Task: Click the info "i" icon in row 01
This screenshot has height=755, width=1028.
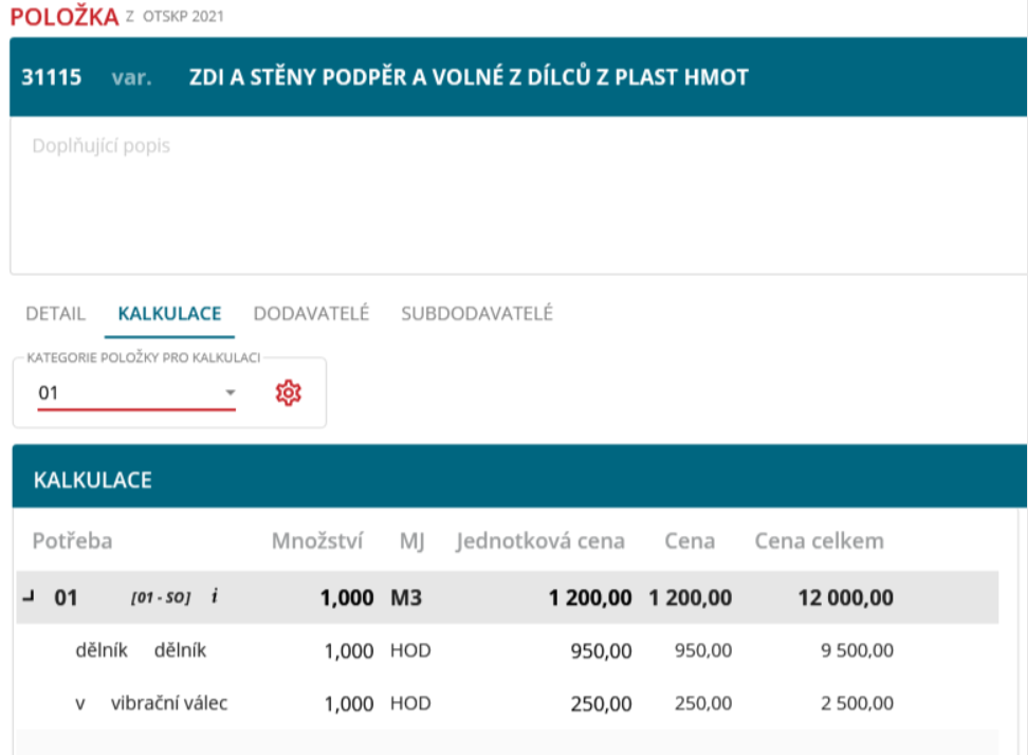Action: click(x=214, y=597)
